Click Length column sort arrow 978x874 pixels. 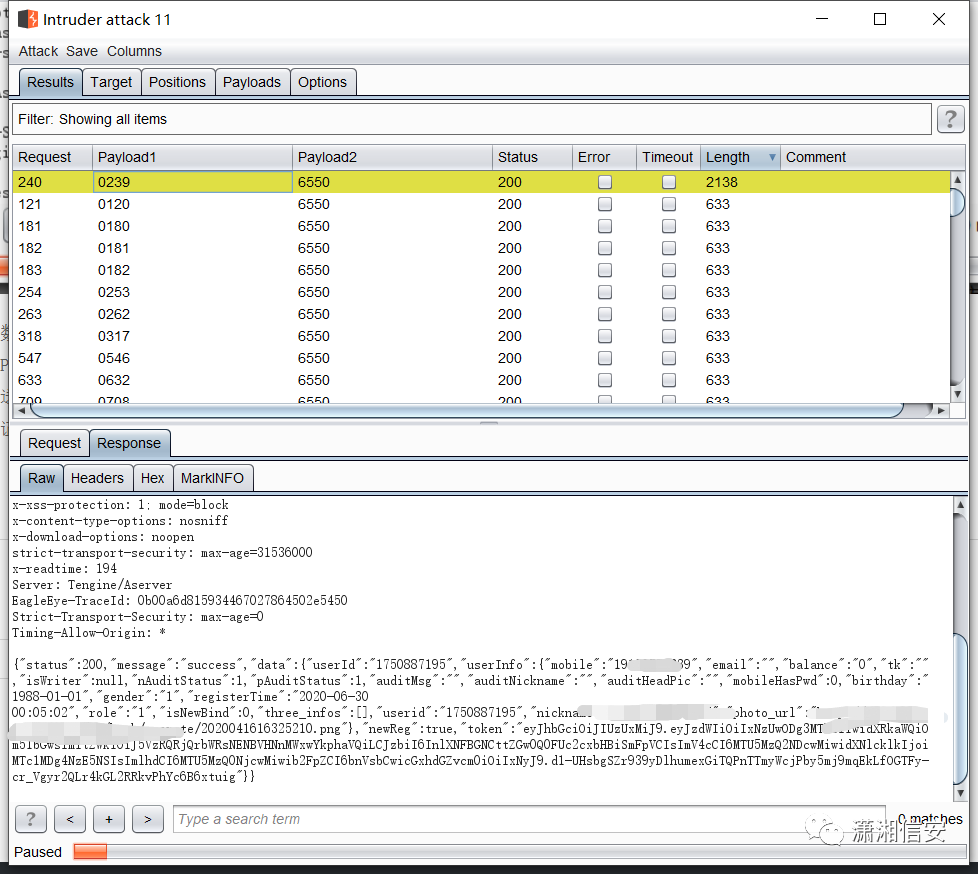[x=772, y=157]
